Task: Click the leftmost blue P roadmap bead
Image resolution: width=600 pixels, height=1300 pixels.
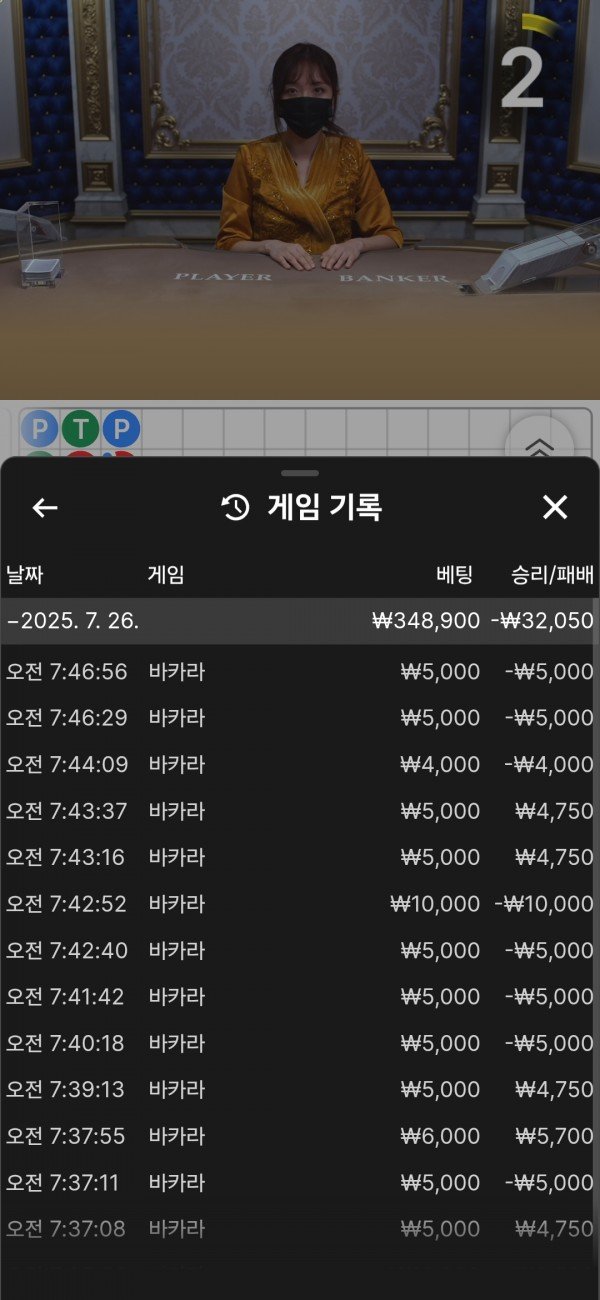Action: 39,430
